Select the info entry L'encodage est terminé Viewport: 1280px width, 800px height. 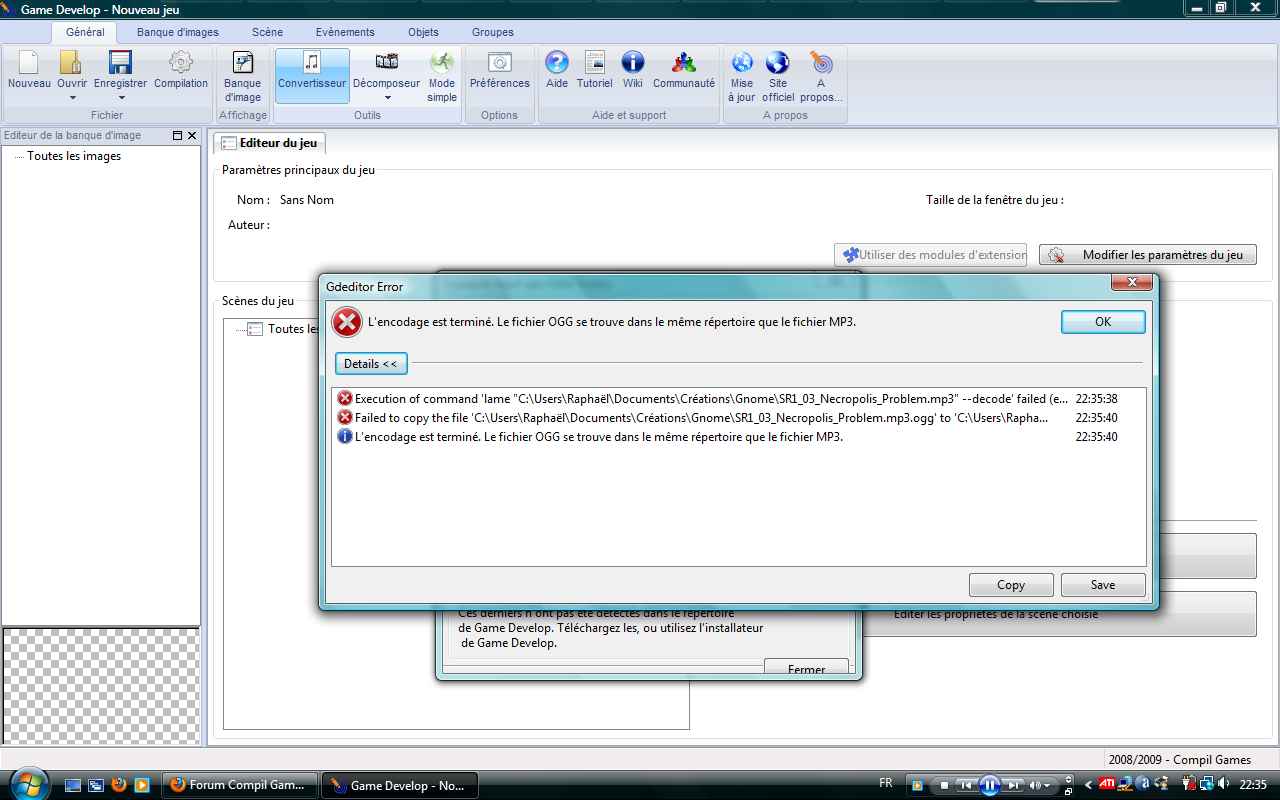tap(727, 437)
